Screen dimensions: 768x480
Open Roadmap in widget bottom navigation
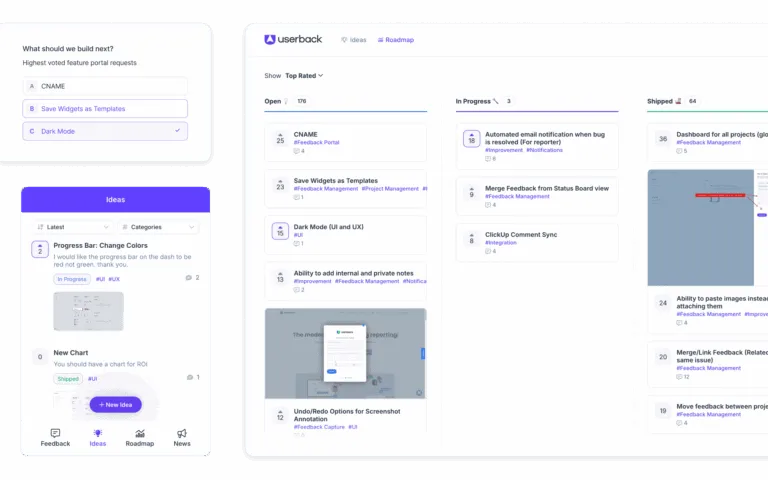pyautogui.click(x=140, y=437)
